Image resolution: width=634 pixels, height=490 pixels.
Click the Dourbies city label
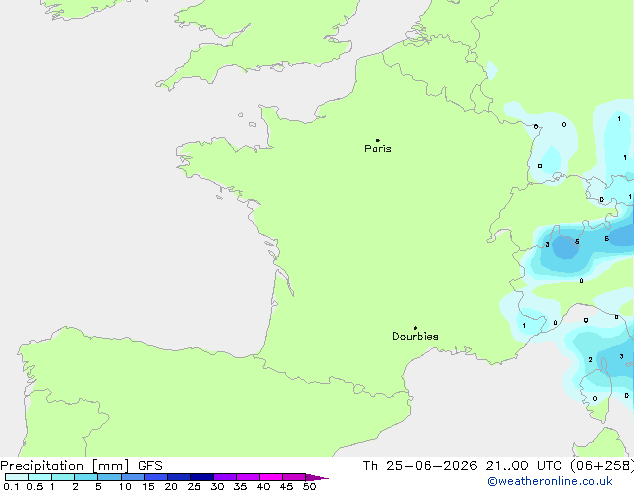(x=415, y=336)
